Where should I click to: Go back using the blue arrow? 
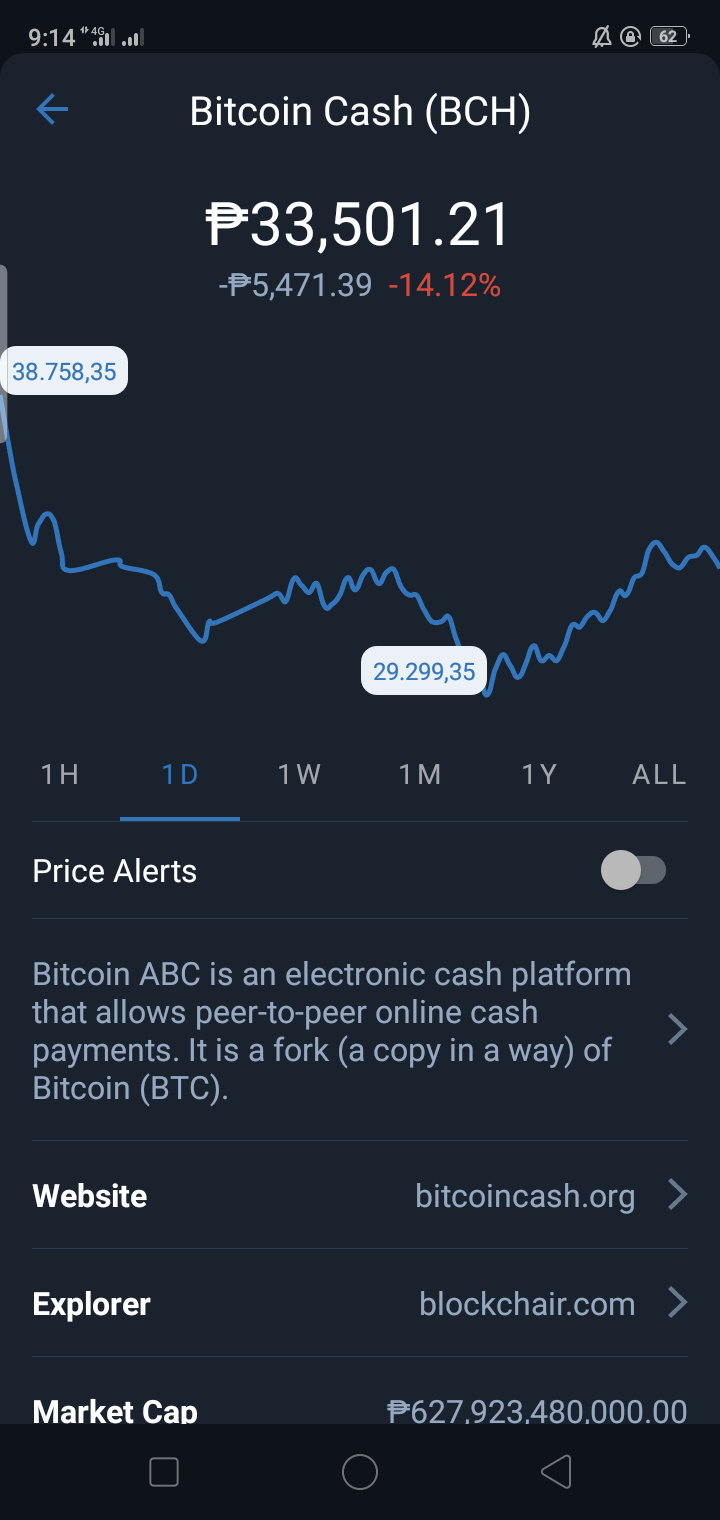tap(52, 109)
